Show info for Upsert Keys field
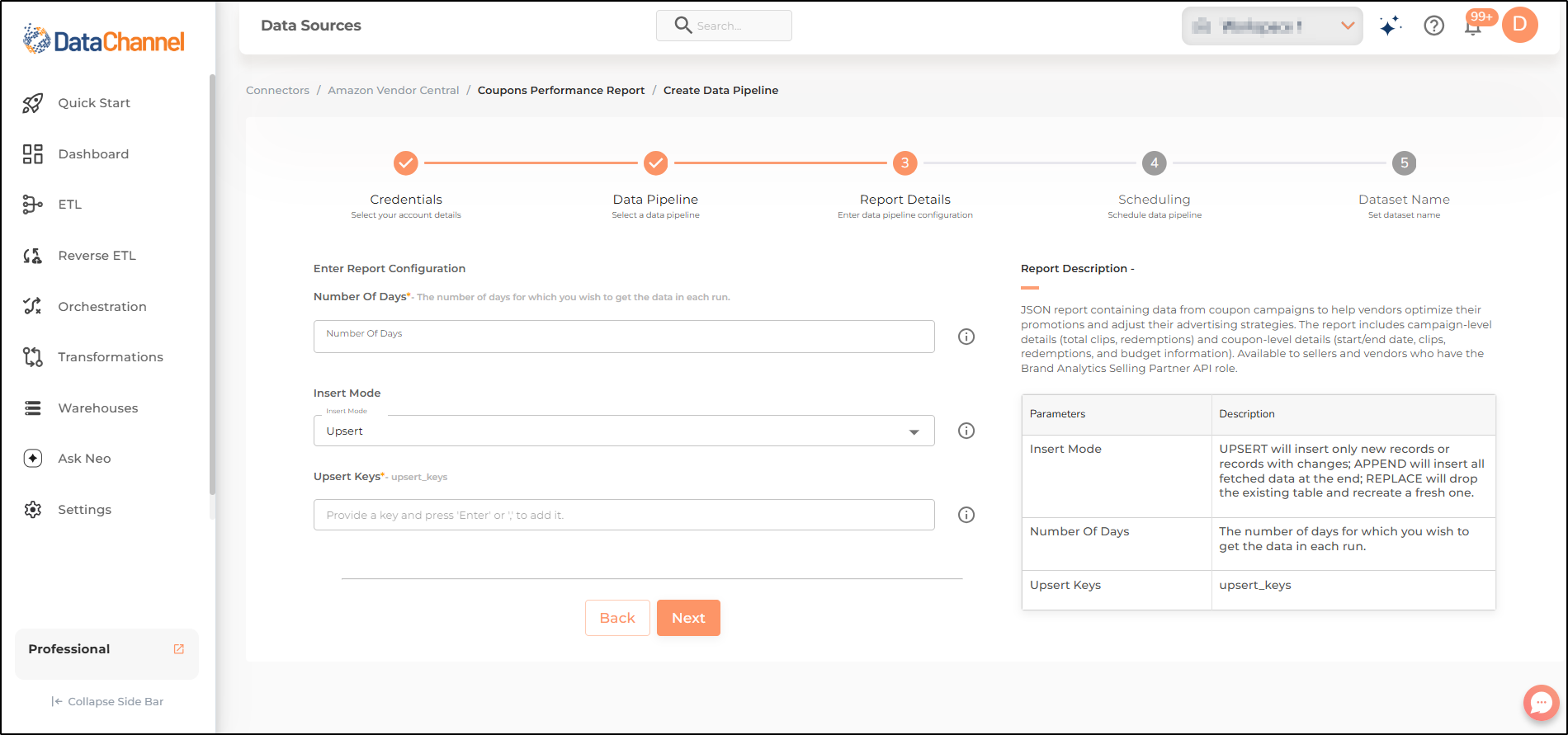The width and height of the screenshot is (1568, 735). point(966,515)
